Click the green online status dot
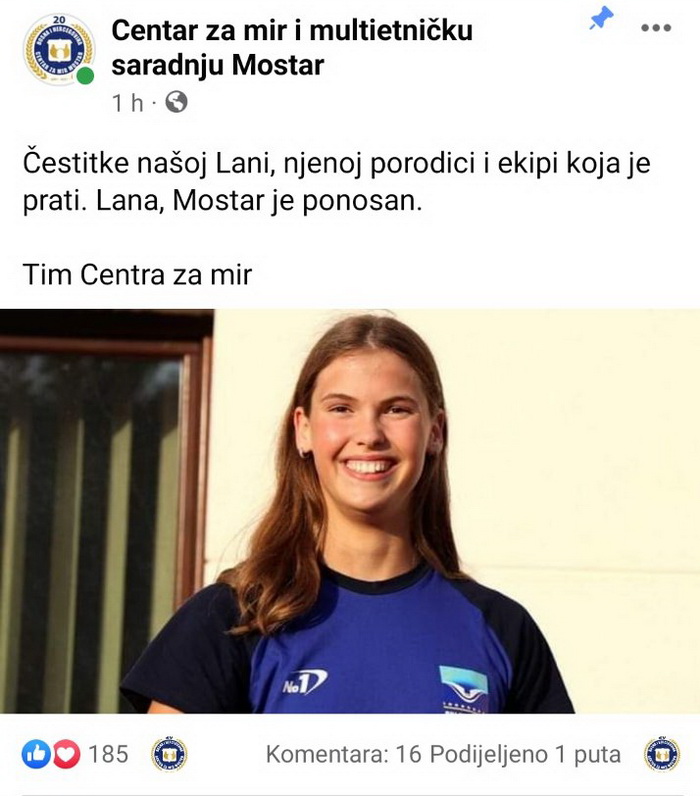This screenshot has width=700, height=796. tap(85, 76)
